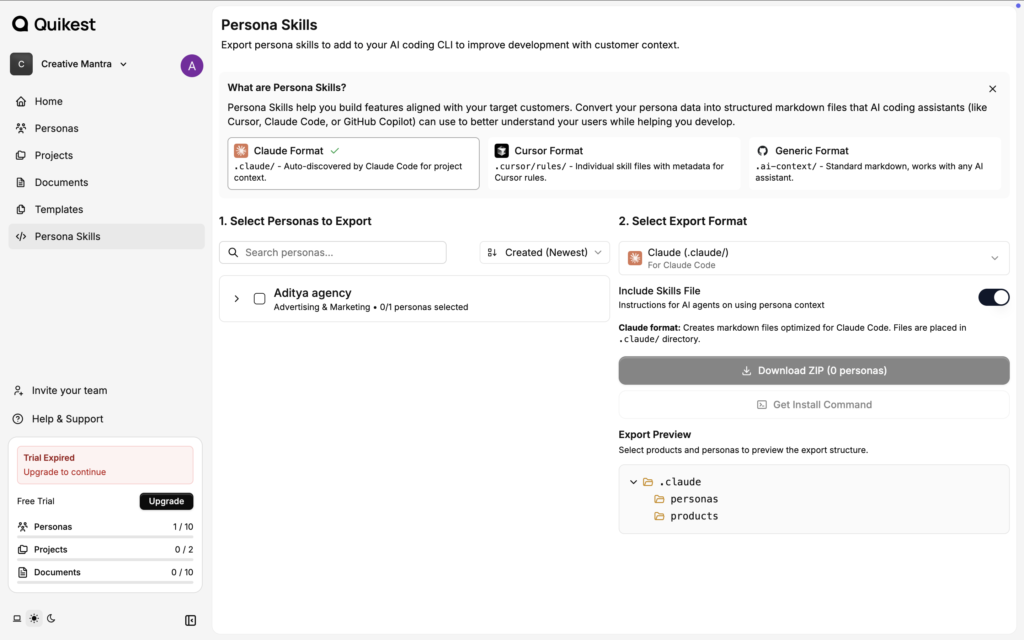Click the black Upgrade button
This screenshot has width=1024, height=640.
pyautogui.click(x=166, y=501)
